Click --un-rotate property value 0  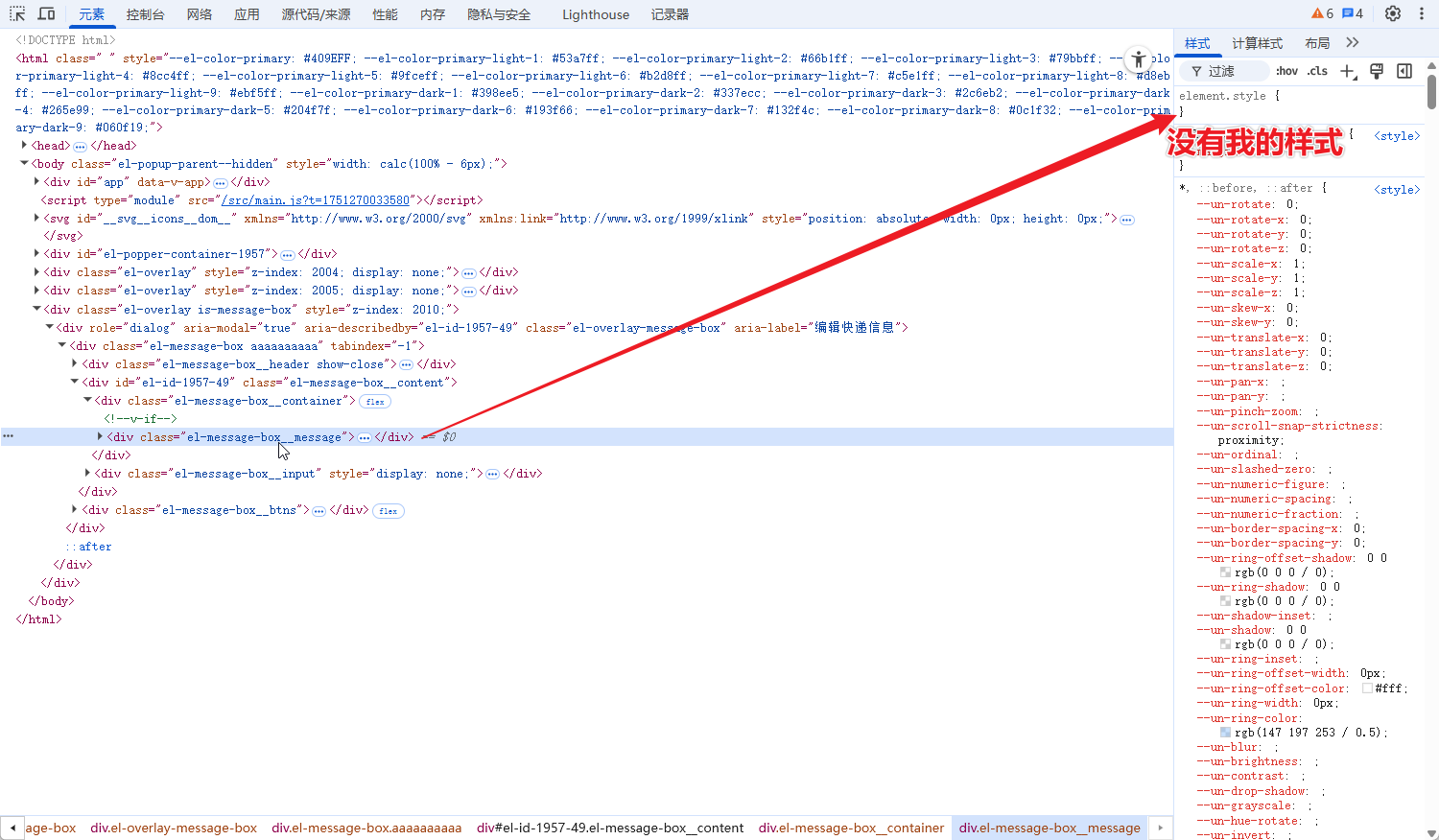(1289, 204)
